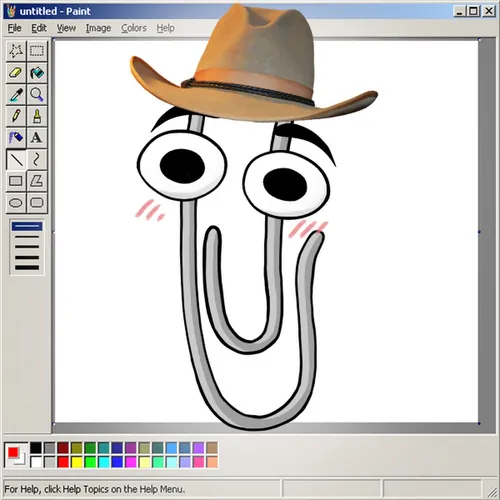Select the Ellipse shape tool
Screen dimensions: 500x500
tap(16, 203)
